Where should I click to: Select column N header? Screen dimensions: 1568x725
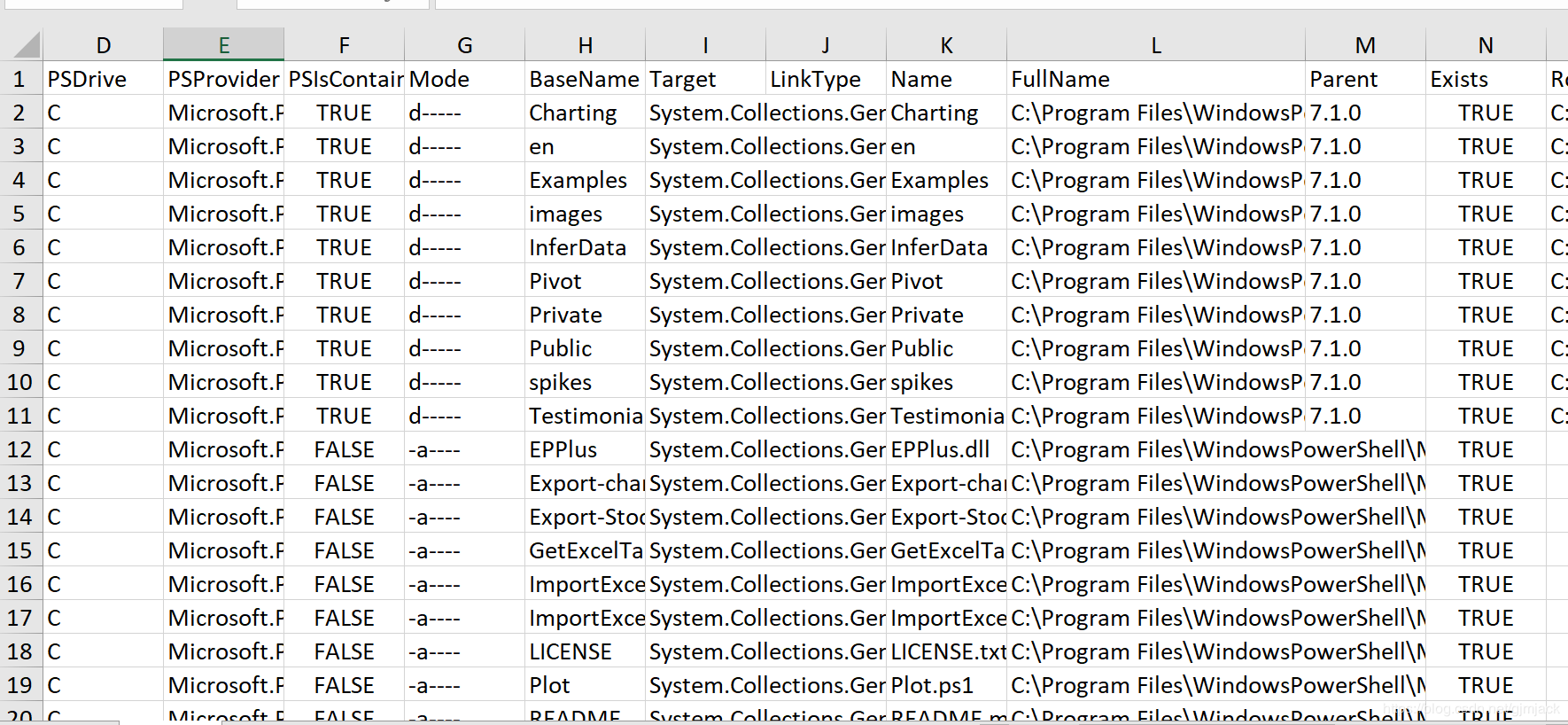[1486, 45]
